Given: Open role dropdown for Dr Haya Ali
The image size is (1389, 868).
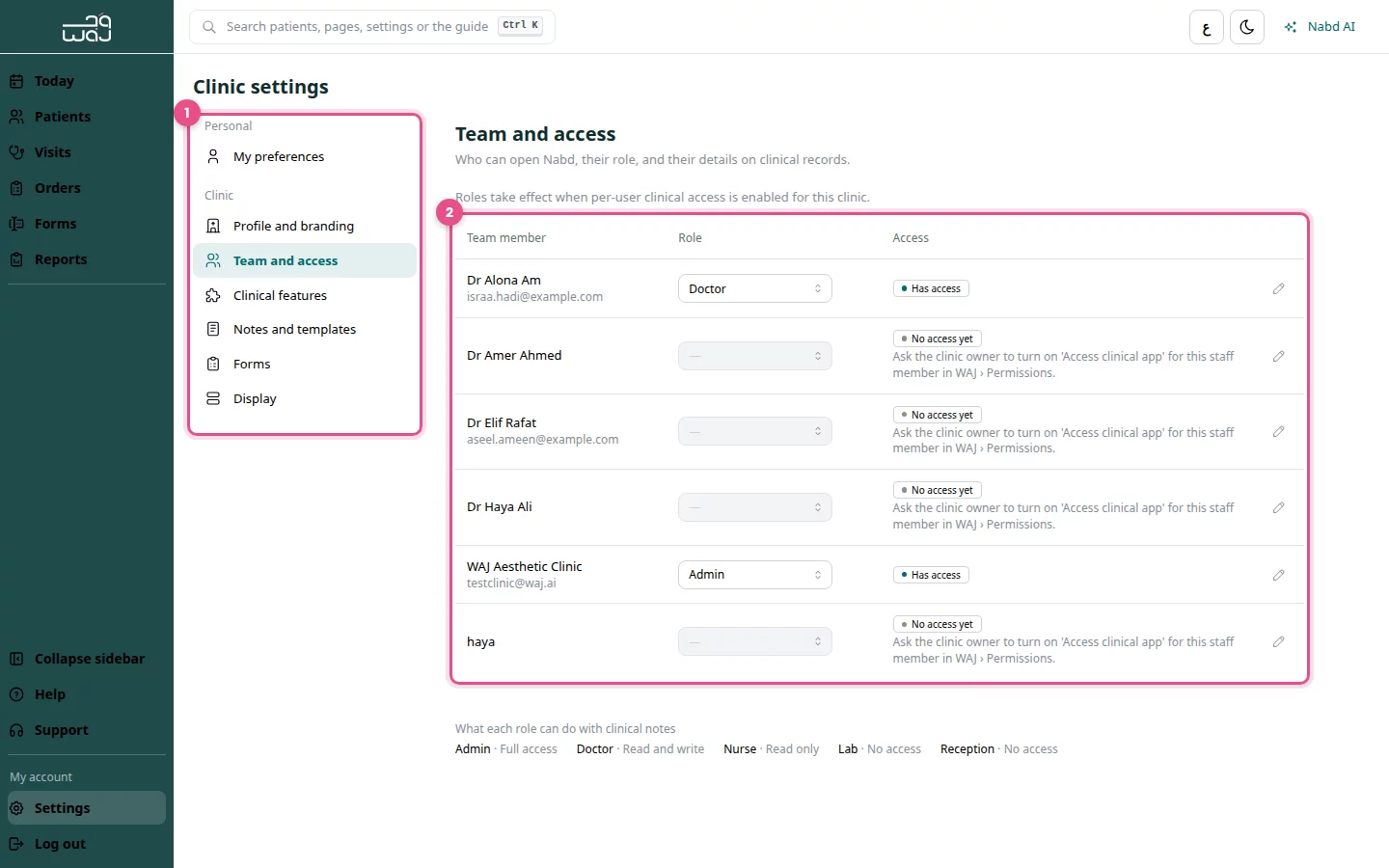Looking at the screenshot, I should pyautogui.click(x=755, y=507).
